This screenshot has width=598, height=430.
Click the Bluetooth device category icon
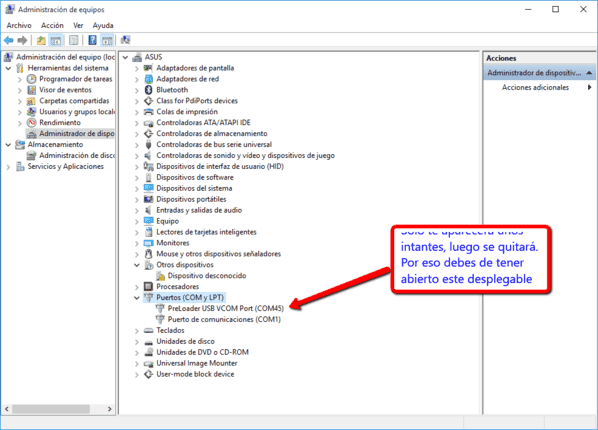[x=148, y=90]
